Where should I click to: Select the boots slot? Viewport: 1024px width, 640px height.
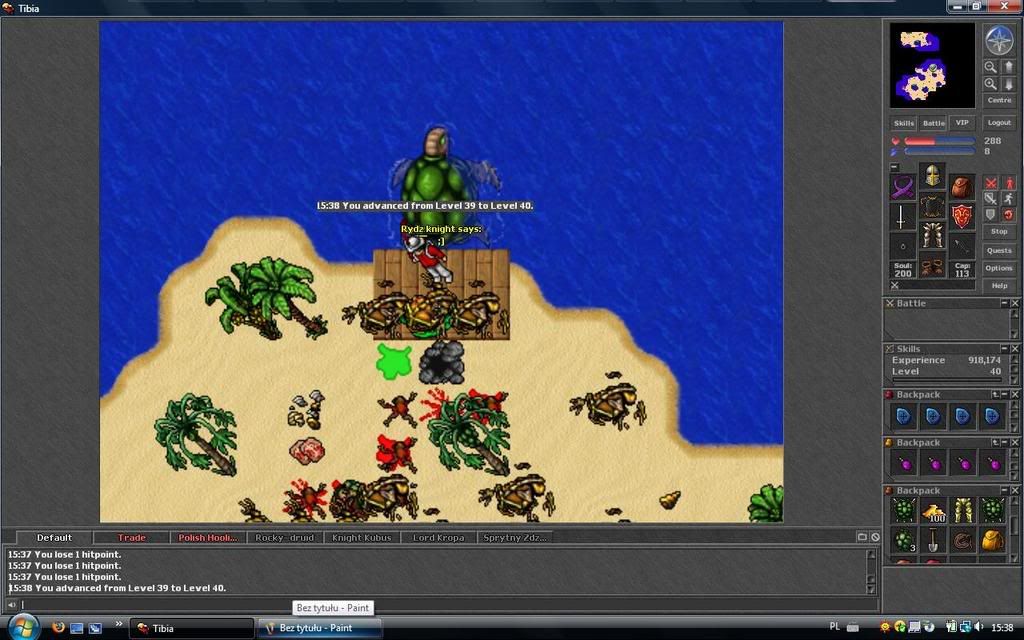point(933,266)
